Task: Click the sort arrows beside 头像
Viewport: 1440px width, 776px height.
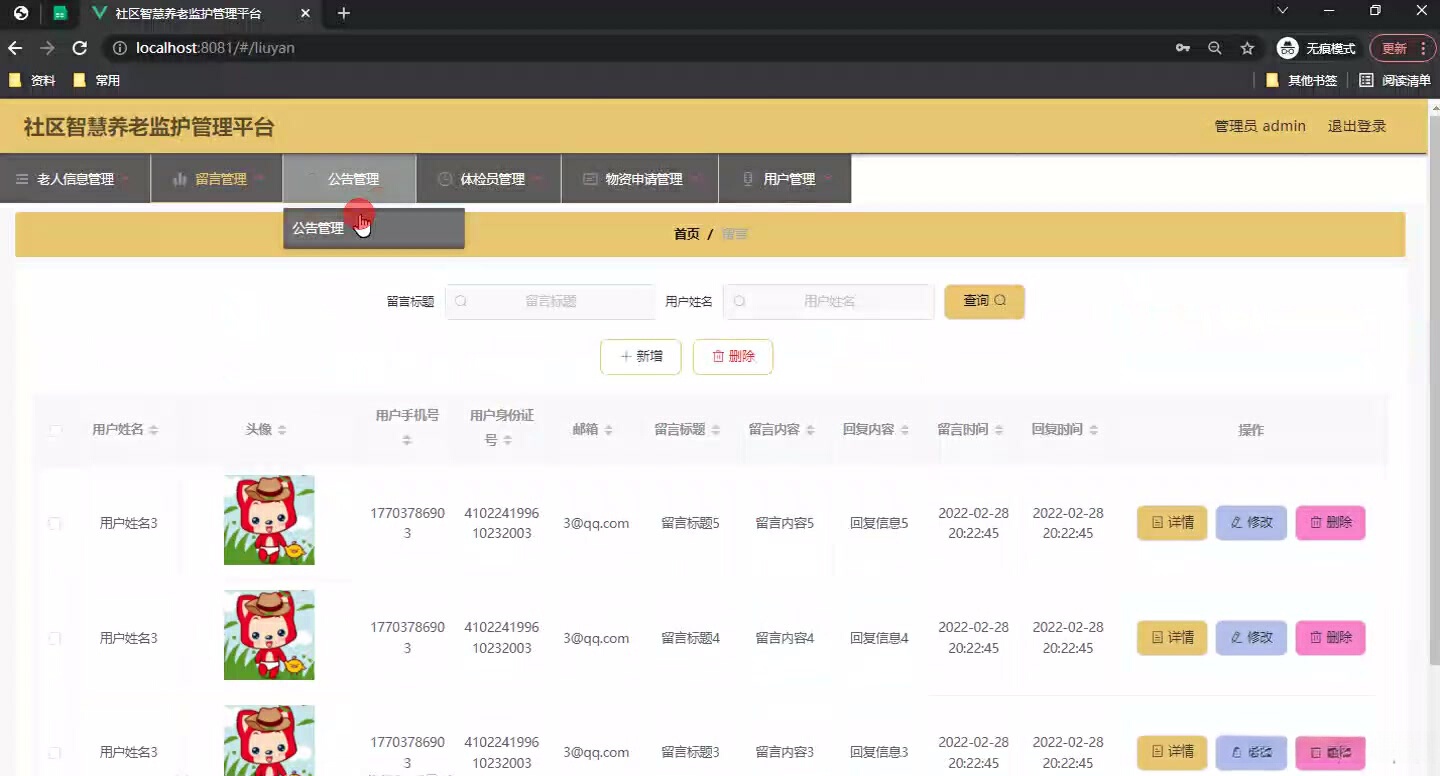Action: pos(282,430)
